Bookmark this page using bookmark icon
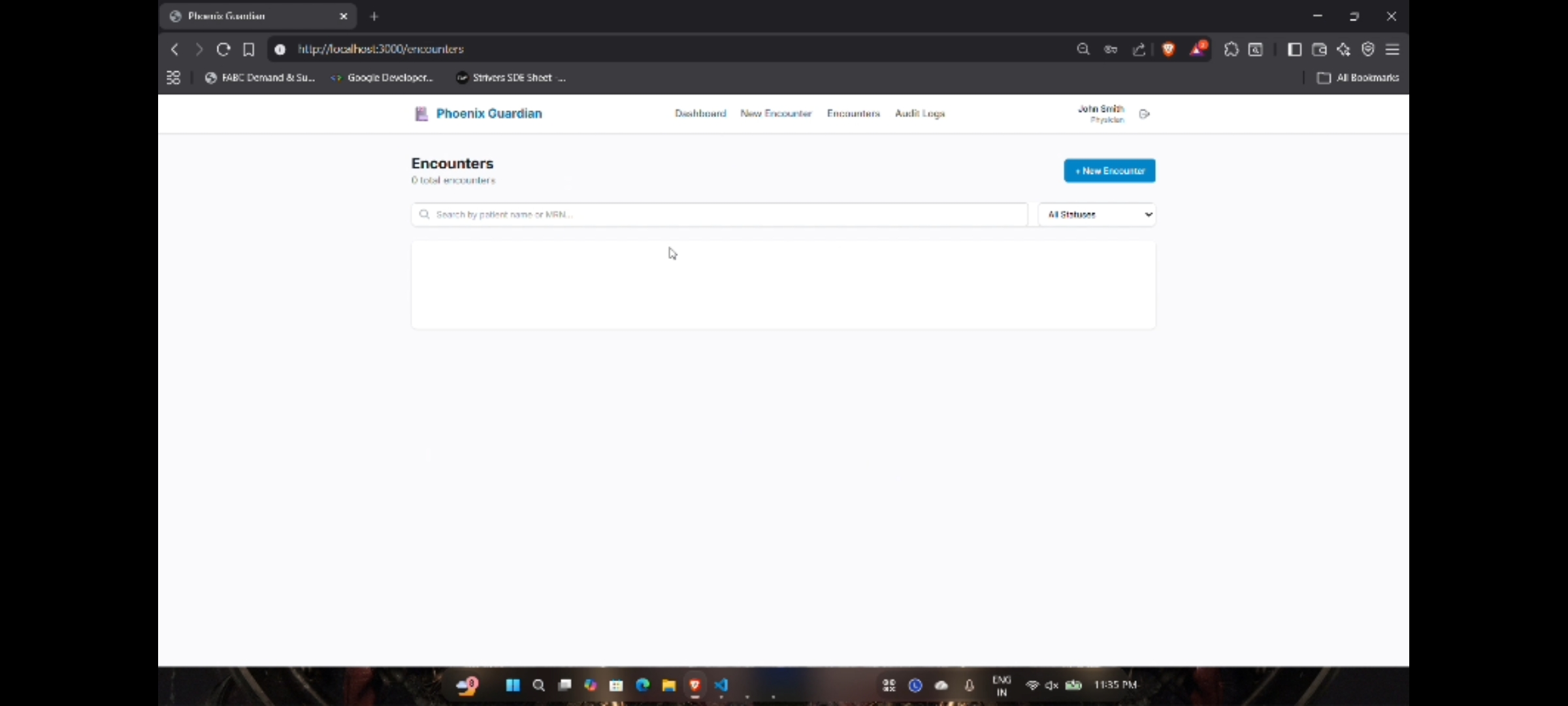The height and width of the screenshot is (706, 1568). (x=249, y=49)
